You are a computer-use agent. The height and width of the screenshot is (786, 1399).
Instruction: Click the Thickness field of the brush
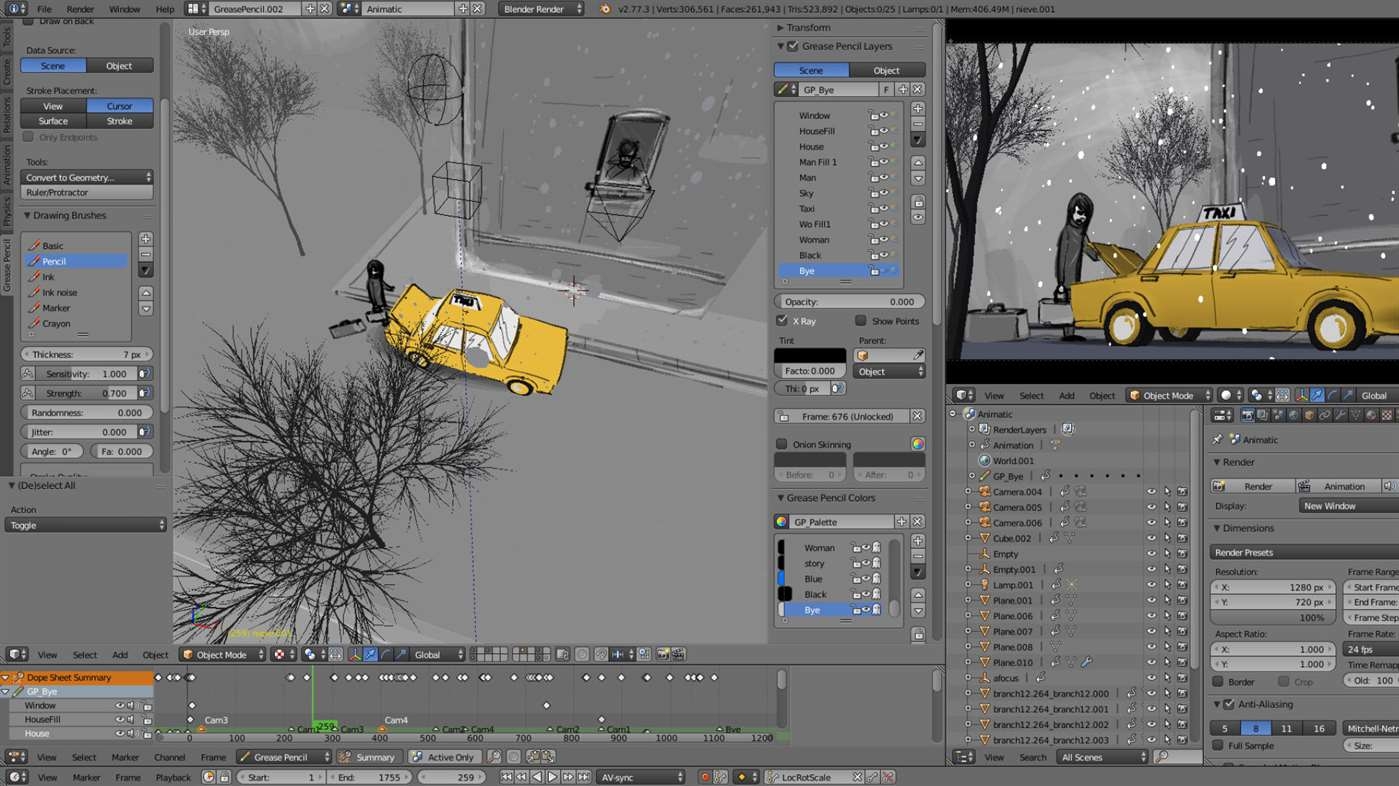point(87,354)
